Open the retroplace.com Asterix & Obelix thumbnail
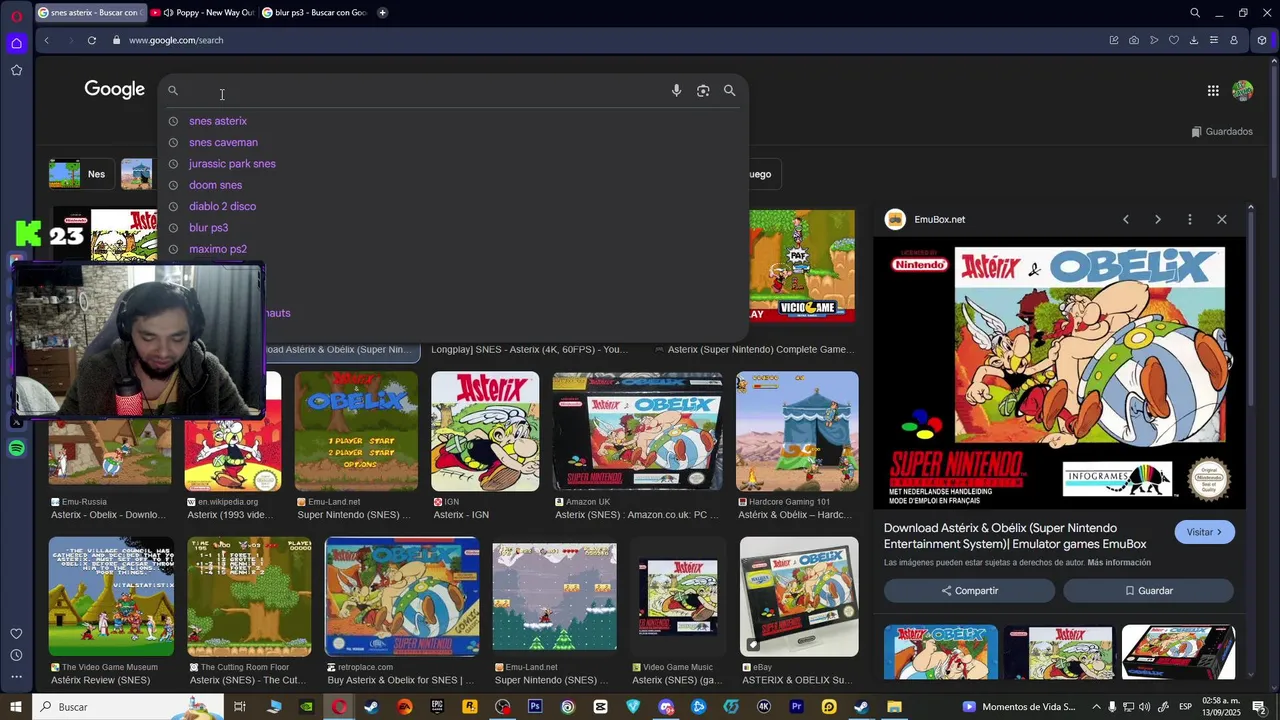The height and width of the screenshot is (720, 1280). pos(402,597)
